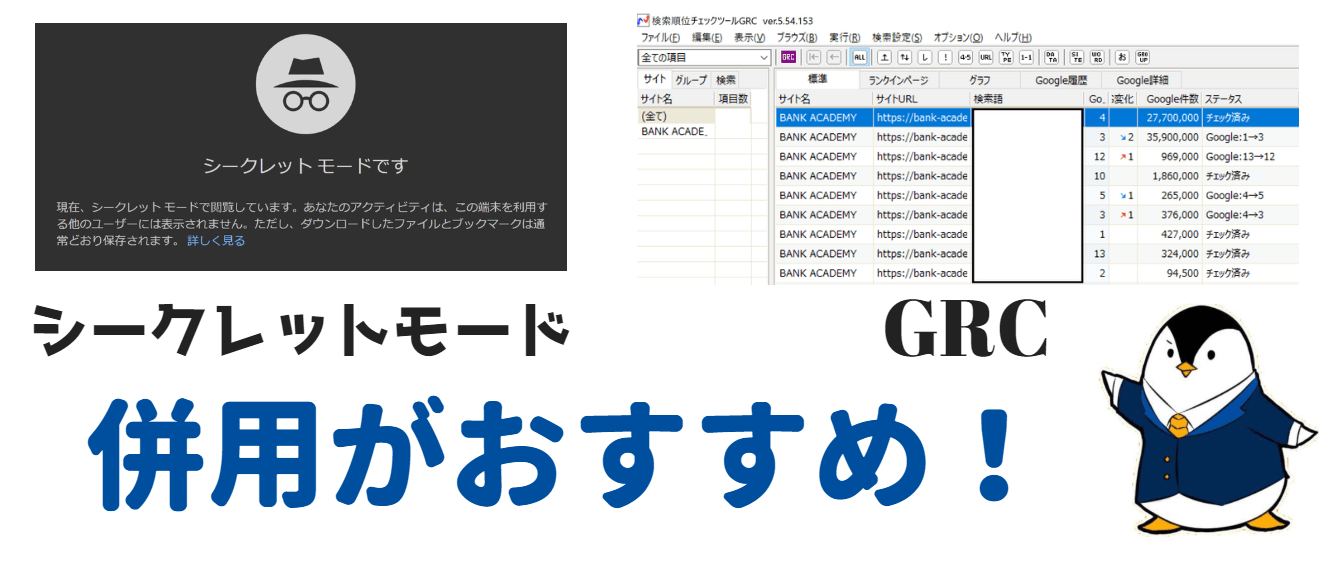Click the incognito hat-and-glasses icon
1332x563 pixels.
coord(306,84)
